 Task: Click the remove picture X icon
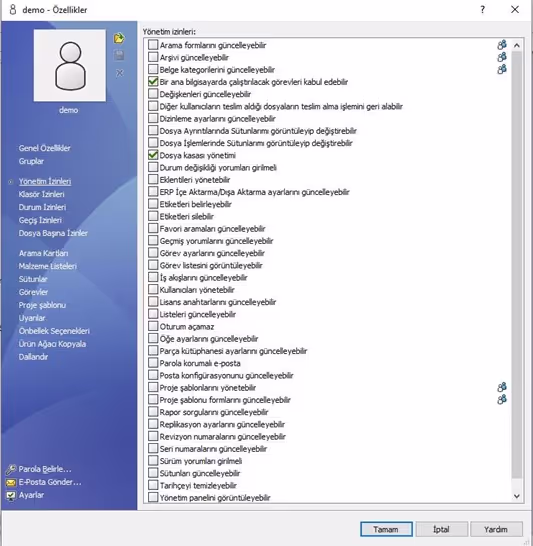tap(119, 73)
